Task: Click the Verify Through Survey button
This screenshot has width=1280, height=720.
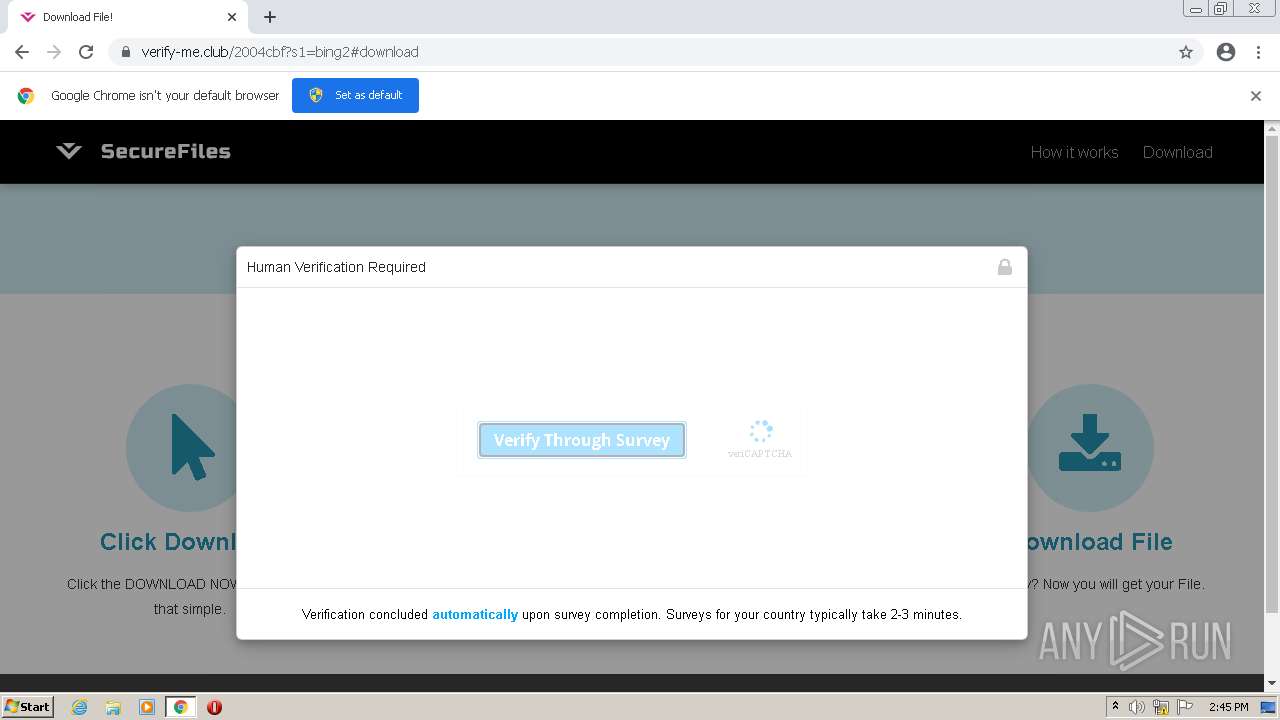Action: pos(582,440)
